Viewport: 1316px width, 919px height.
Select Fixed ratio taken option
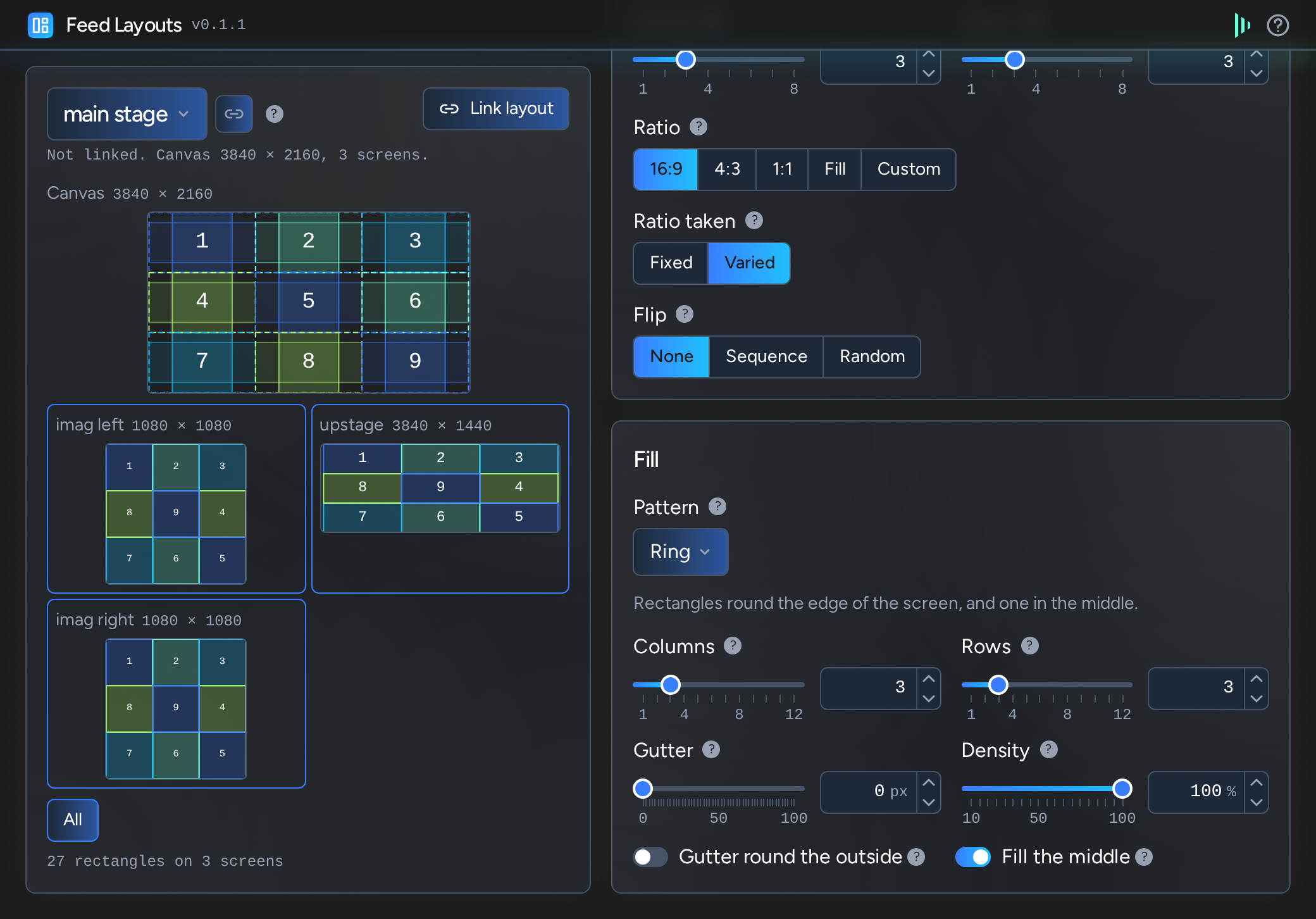coord(671,263)
